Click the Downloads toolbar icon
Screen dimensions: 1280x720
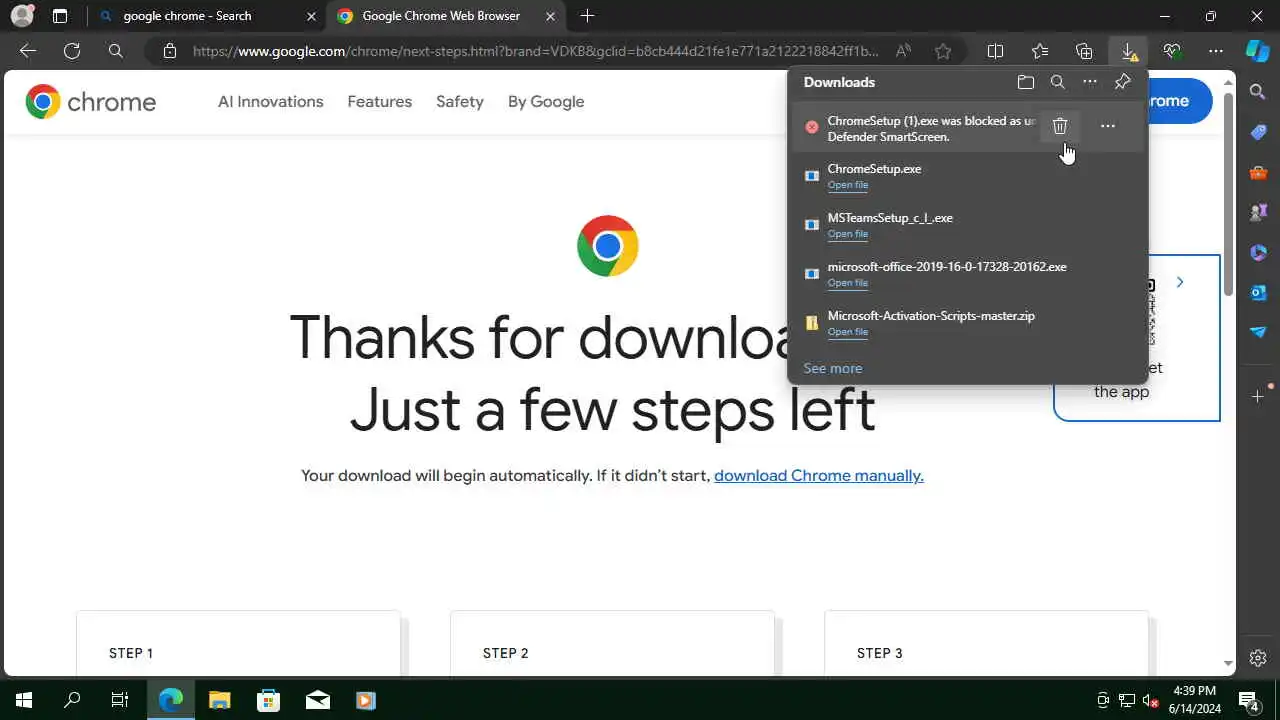[x=1128, y=51]
